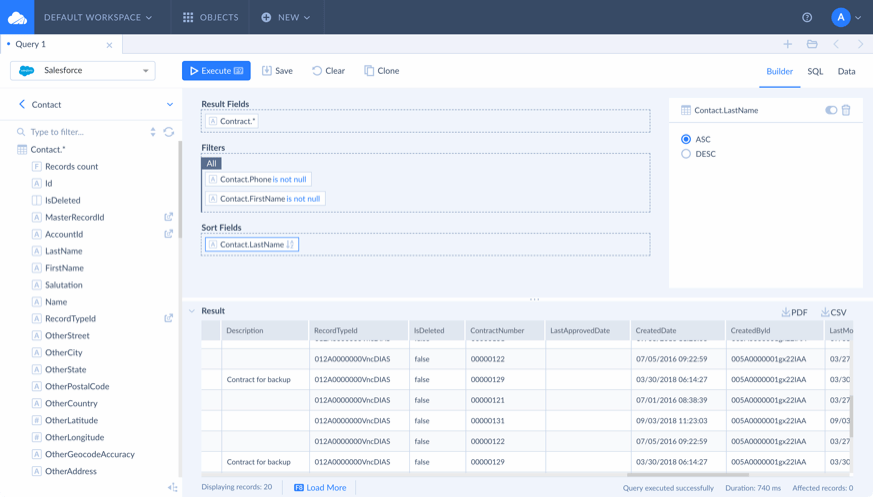Refresh the object fields list

click(169, 132)
